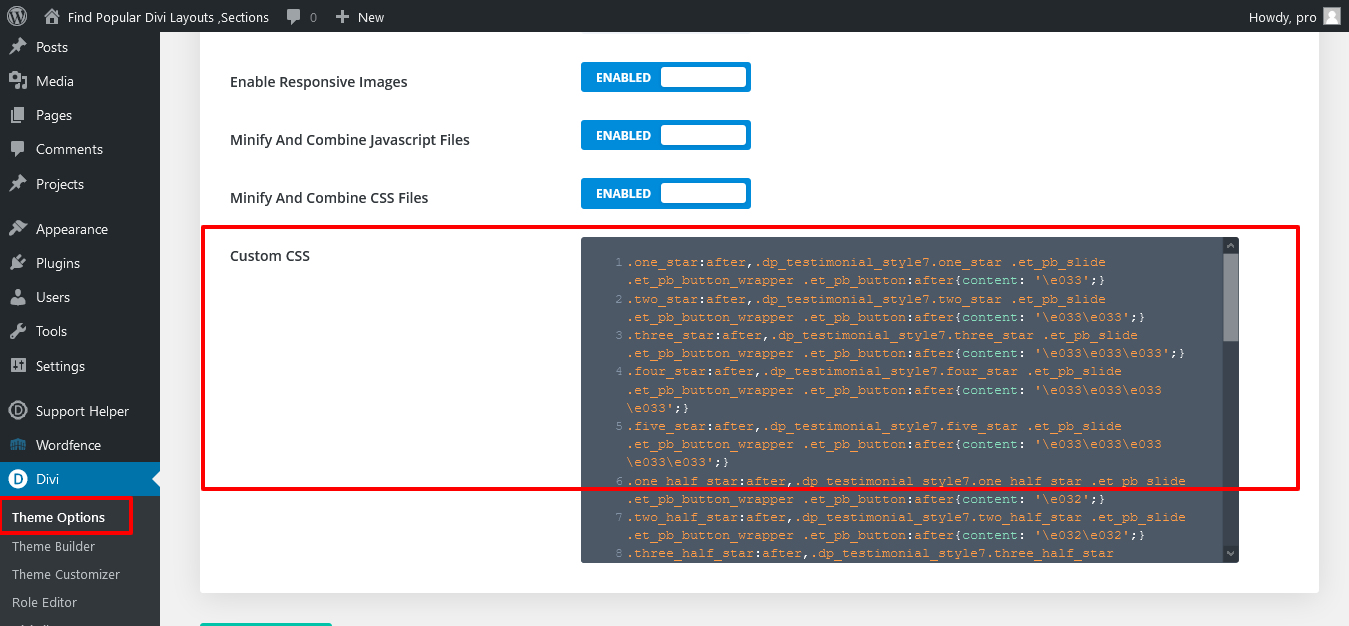Click the Minify And Combine Javascript Files label
1349x626 pixels.
(350, 140)
